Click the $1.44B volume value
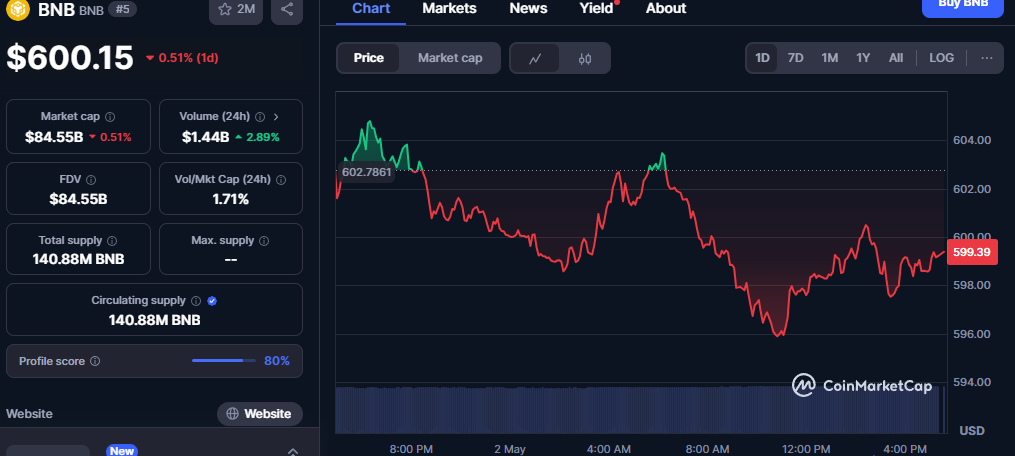The width and height of the screenshot is (1015, 456). pyautogui.click(x=207, y=137)
